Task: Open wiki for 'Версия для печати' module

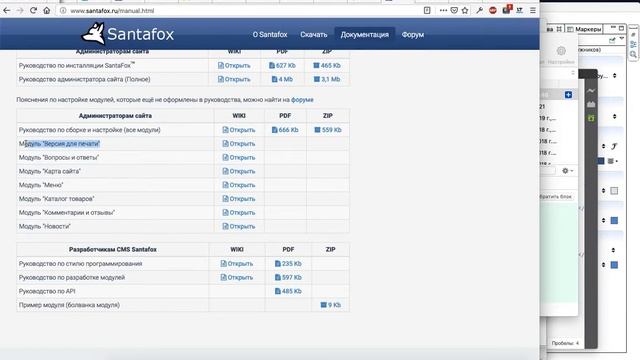Action: tap(239, 144)
